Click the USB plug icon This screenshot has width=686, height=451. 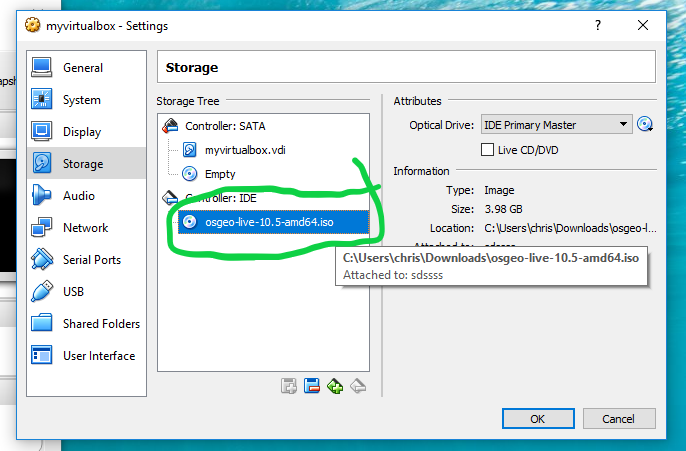[x=42, y=291]
